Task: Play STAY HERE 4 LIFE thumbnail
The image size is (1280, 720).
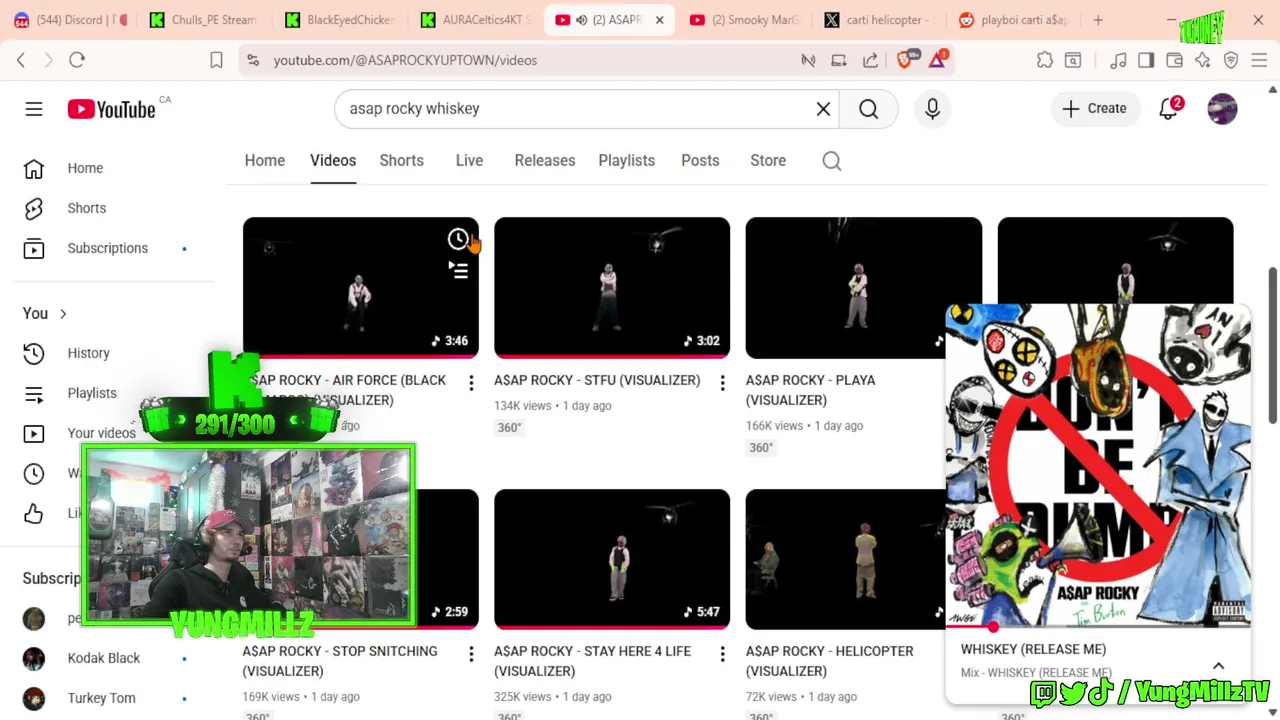Action: pyautogui.click(x=612, y=559)
